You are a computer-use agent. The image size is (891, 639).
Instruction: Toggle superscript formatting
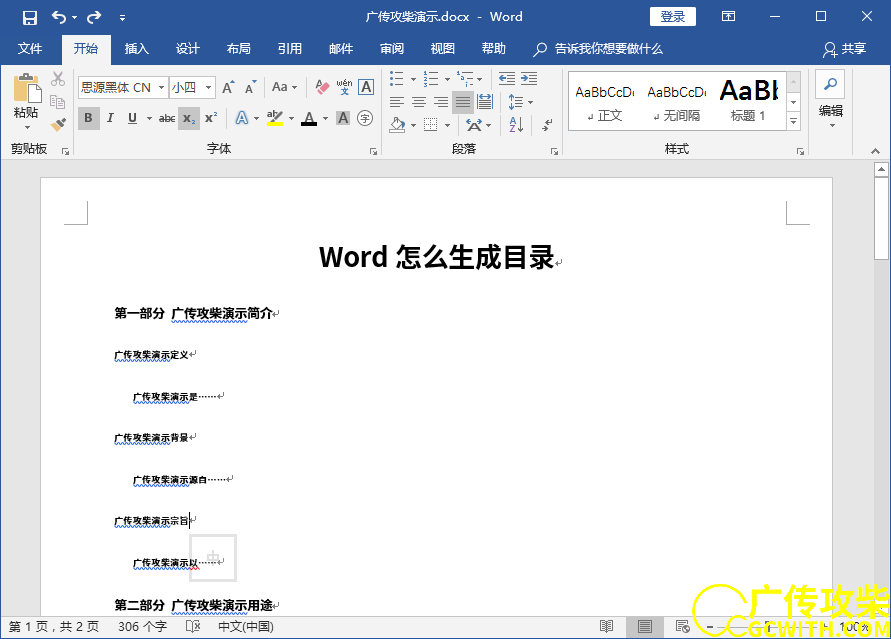pyautogui.click(x=211, y=118)
